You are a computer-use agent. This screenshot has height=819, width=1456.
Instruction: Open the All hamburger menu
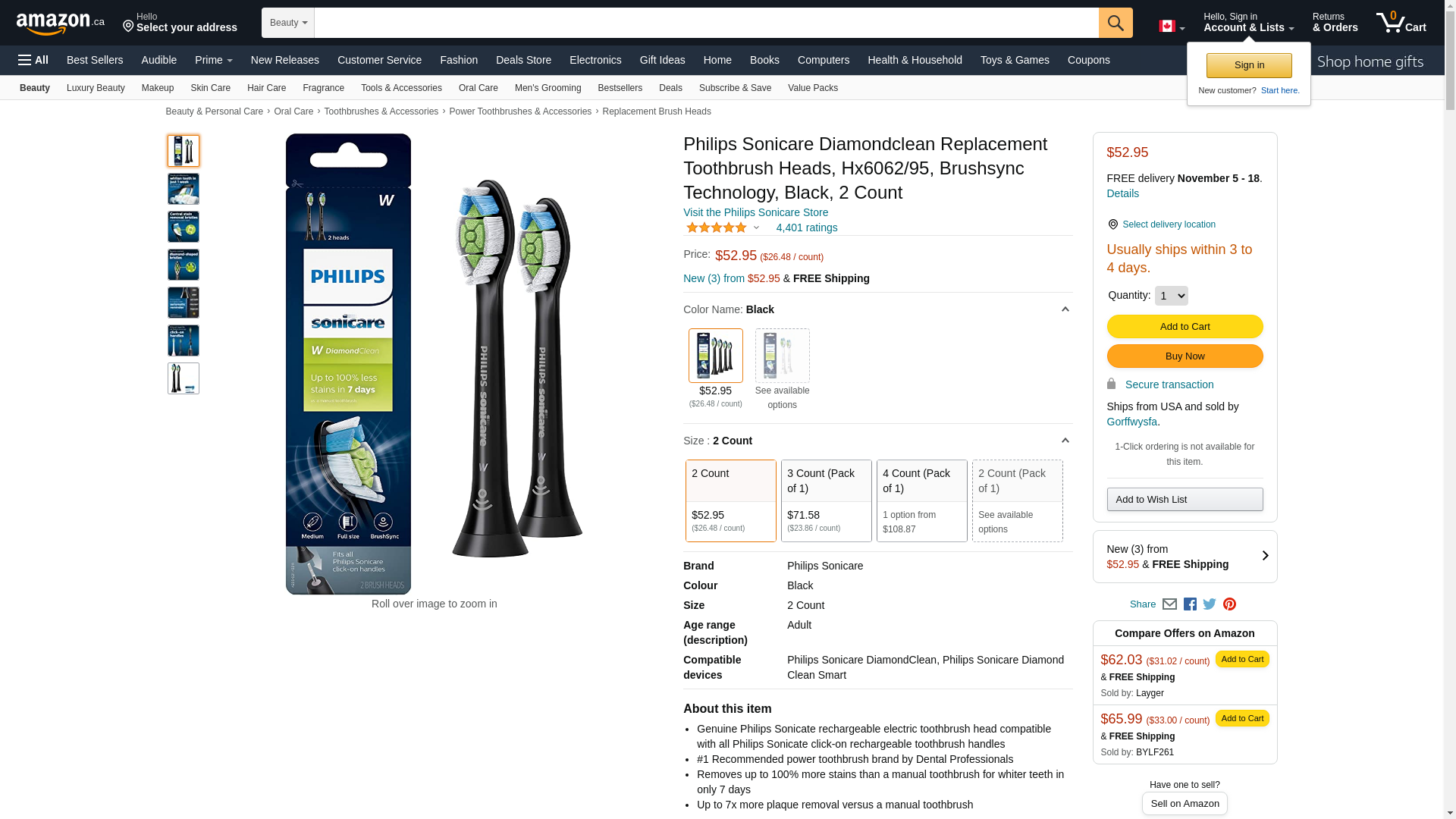(33, 60)
